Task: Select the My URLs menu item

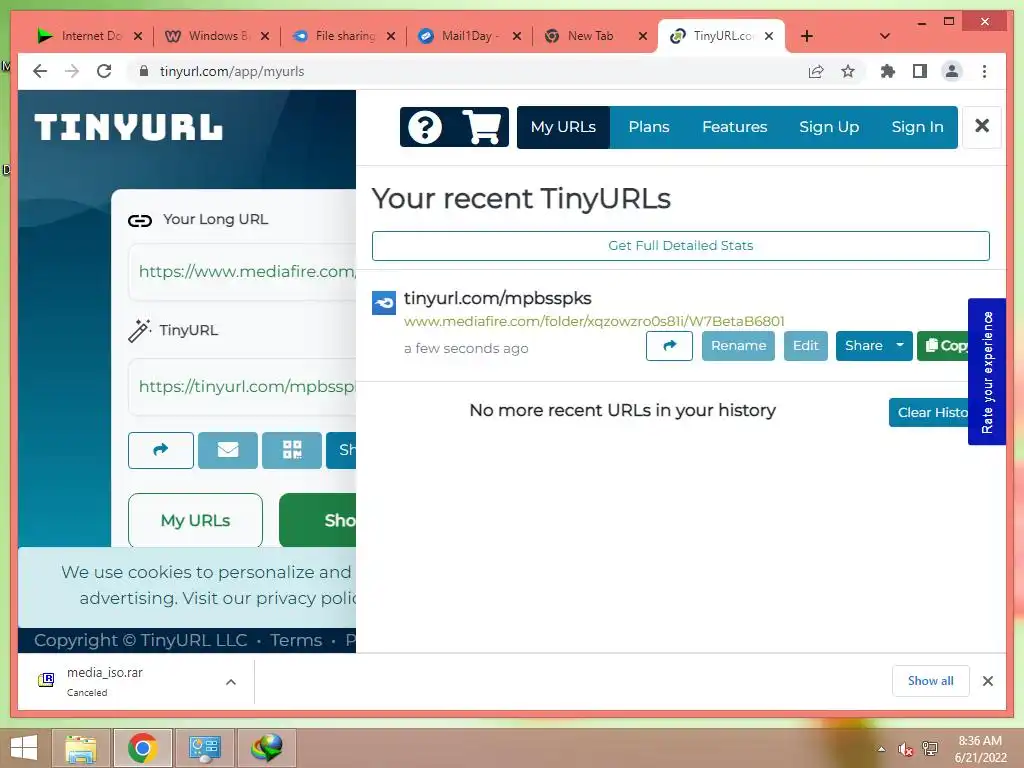Action: point(563,127)
